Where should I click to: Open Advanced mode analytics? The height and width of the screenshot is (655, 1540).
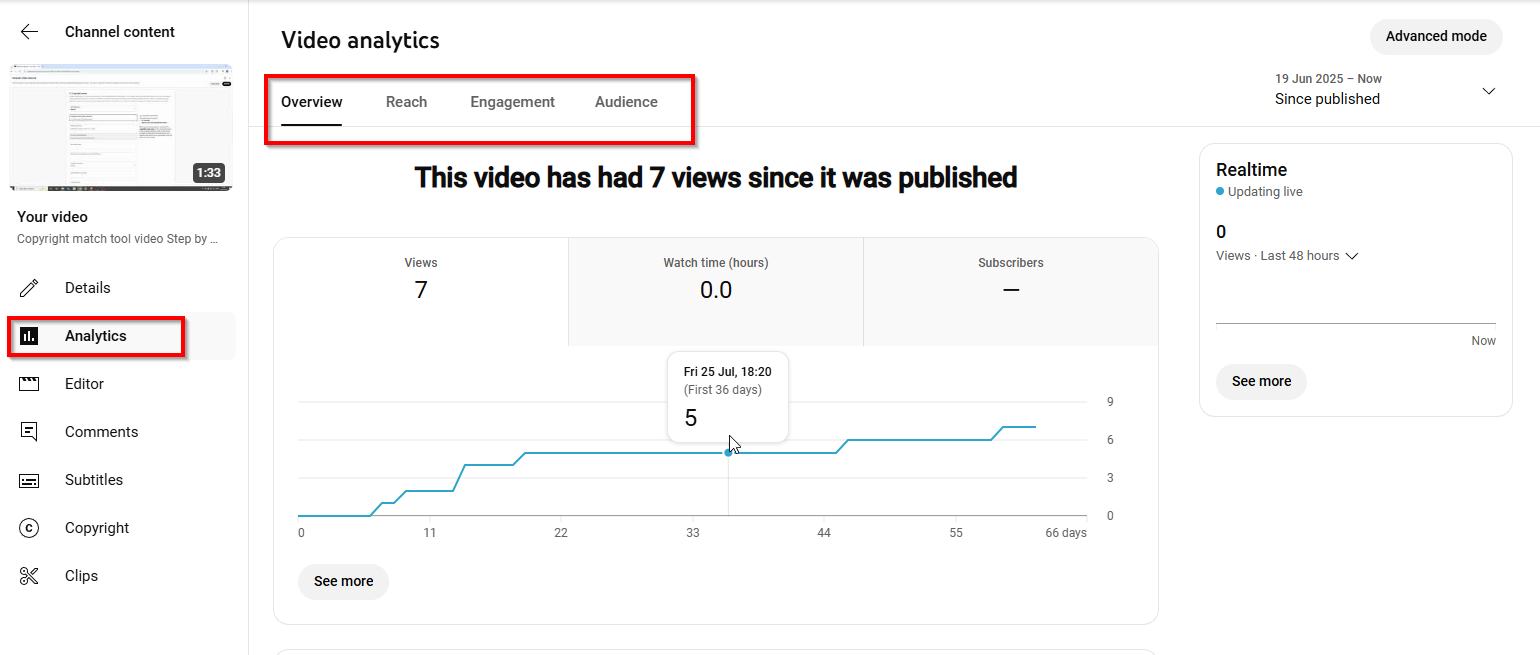point(1436,36)
